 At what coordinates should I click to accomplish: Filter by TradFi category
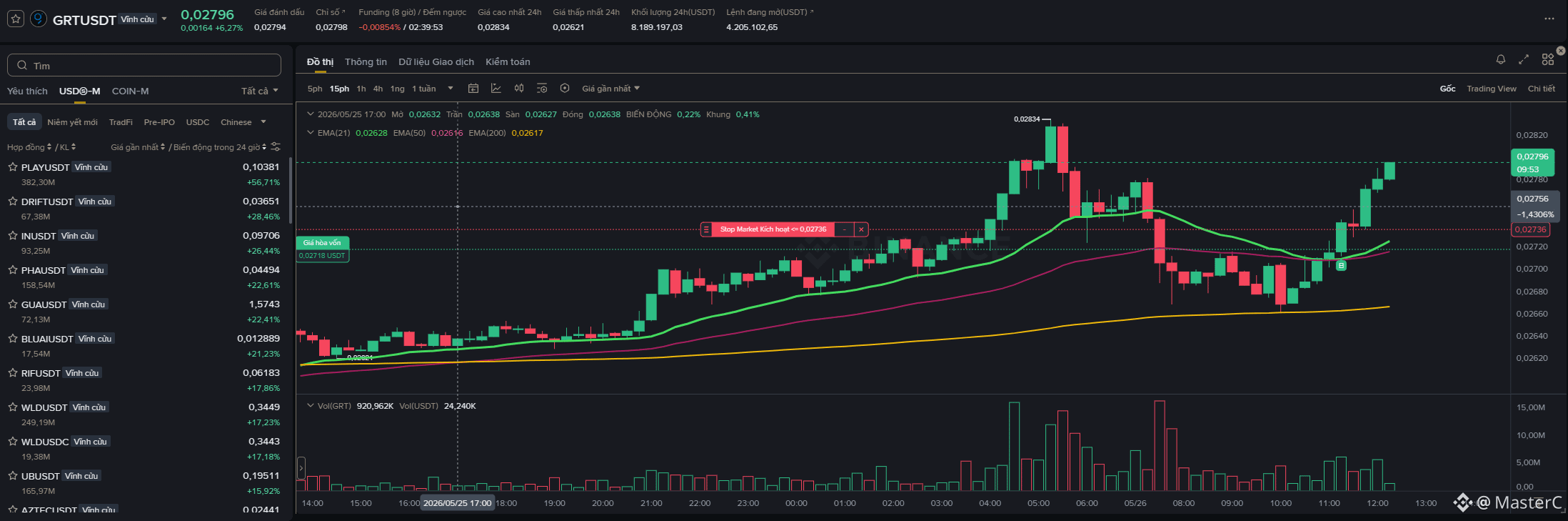point(121,122)
